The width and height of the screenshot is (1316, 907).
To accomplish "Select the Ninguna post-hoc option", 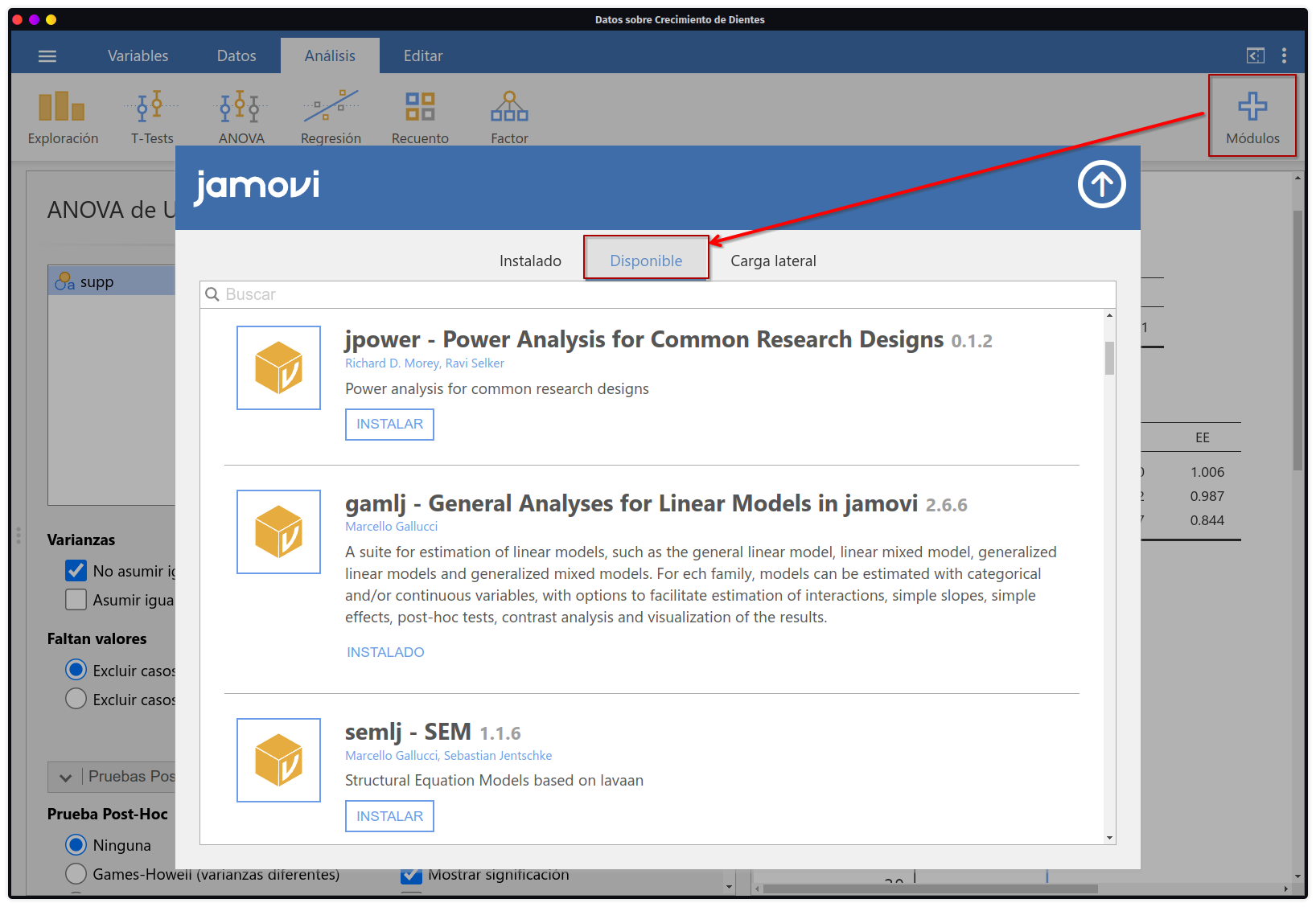I will 76,845.
